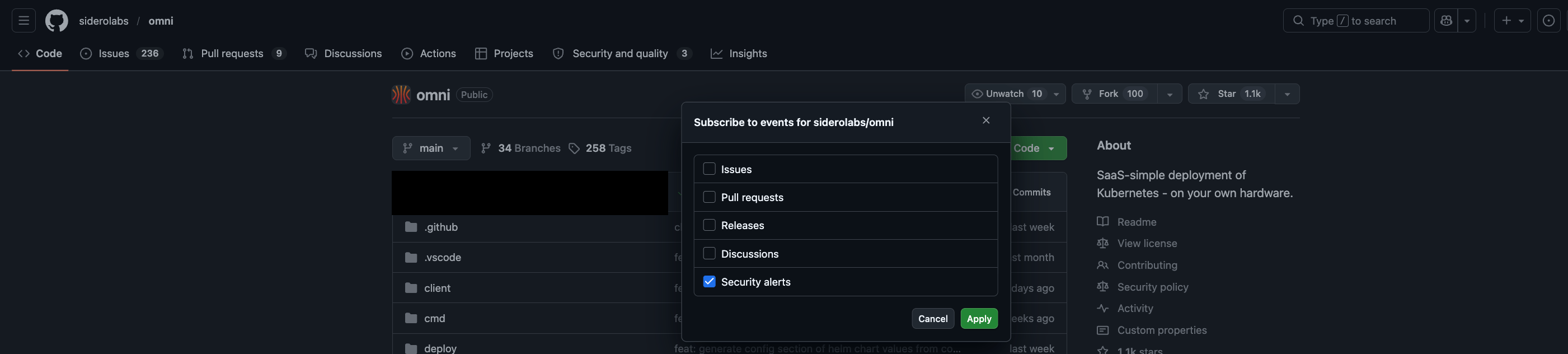
Task: Open the deploy folder
Action: (440, 348)
